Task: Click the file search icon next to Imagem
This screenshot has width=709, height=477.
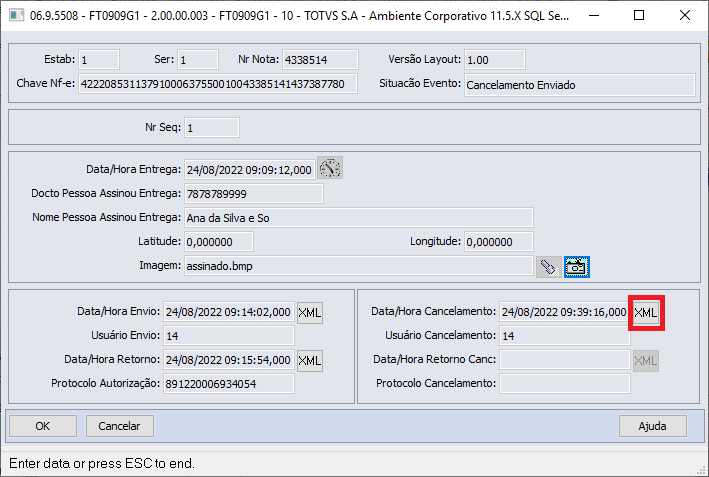Action: point(548,267)
